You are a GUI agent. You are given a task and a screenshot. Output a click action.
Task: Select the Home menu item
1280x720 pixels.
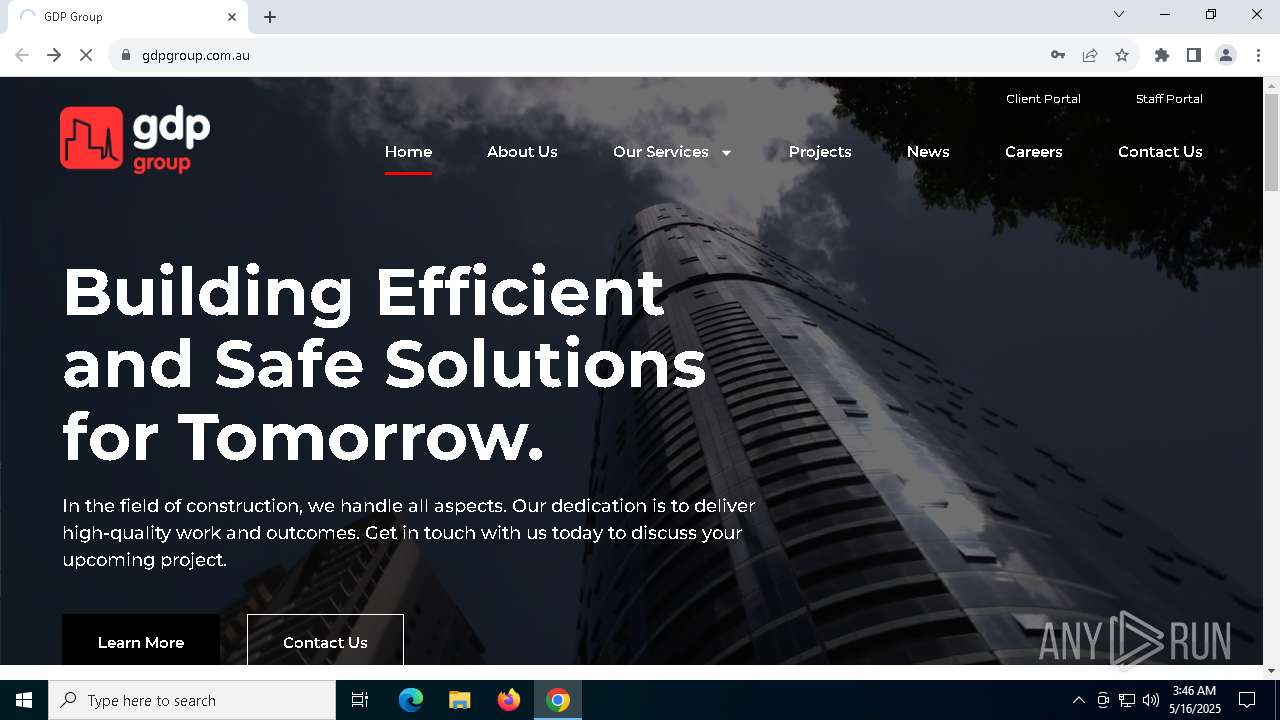coord(408,152)
